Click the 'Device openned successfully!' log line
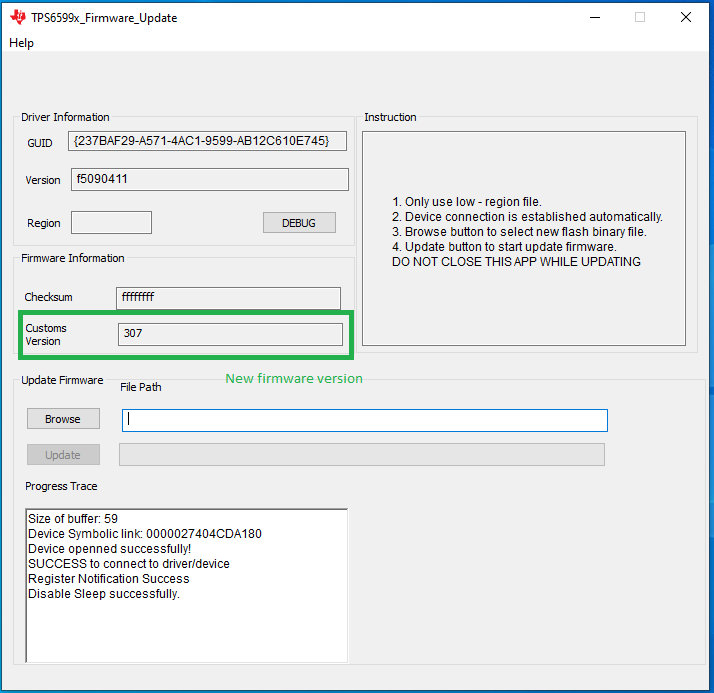This screenshot has height=693, width=714. (110, 549)
